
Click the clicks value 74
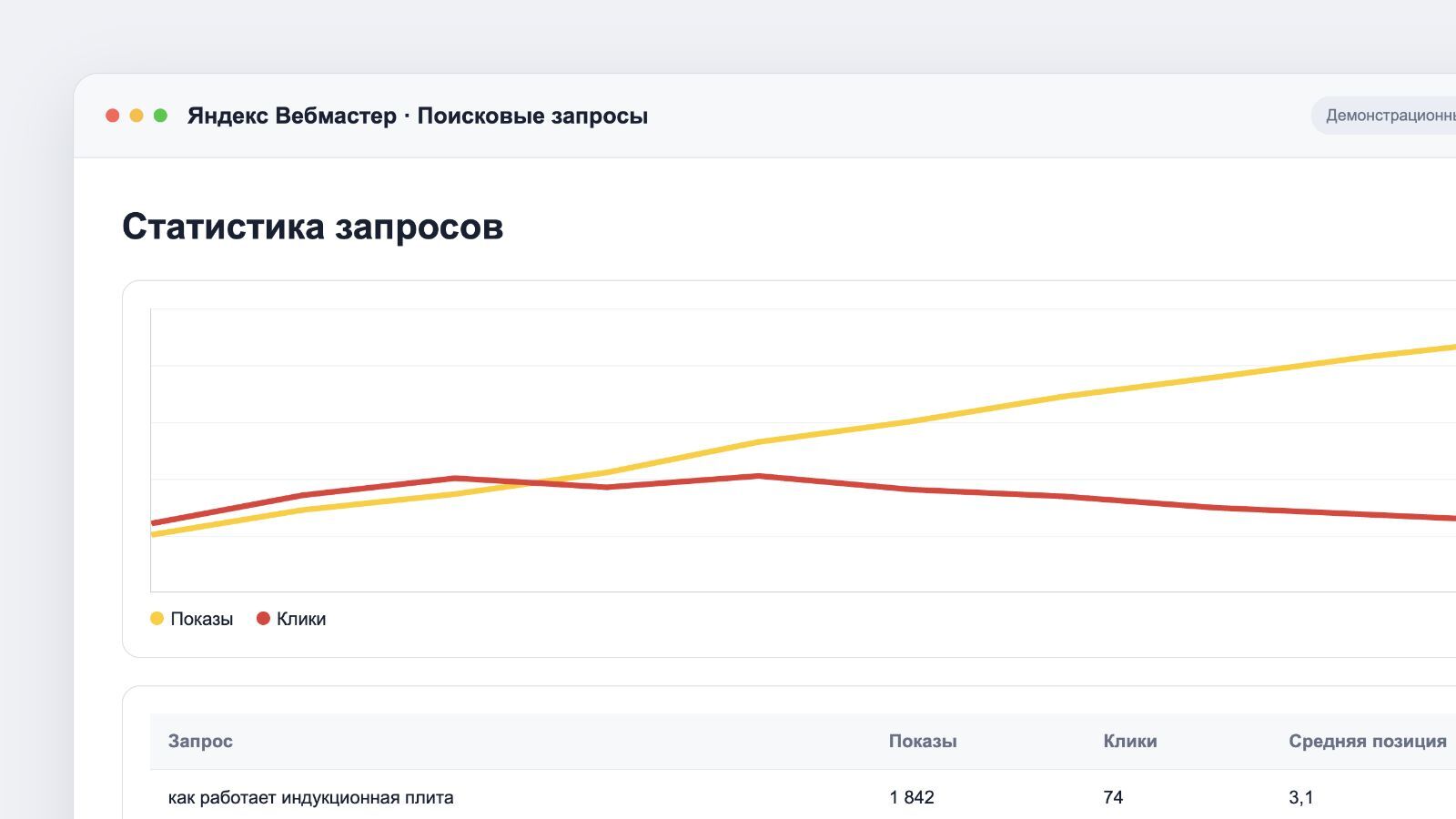(1113, 797)
